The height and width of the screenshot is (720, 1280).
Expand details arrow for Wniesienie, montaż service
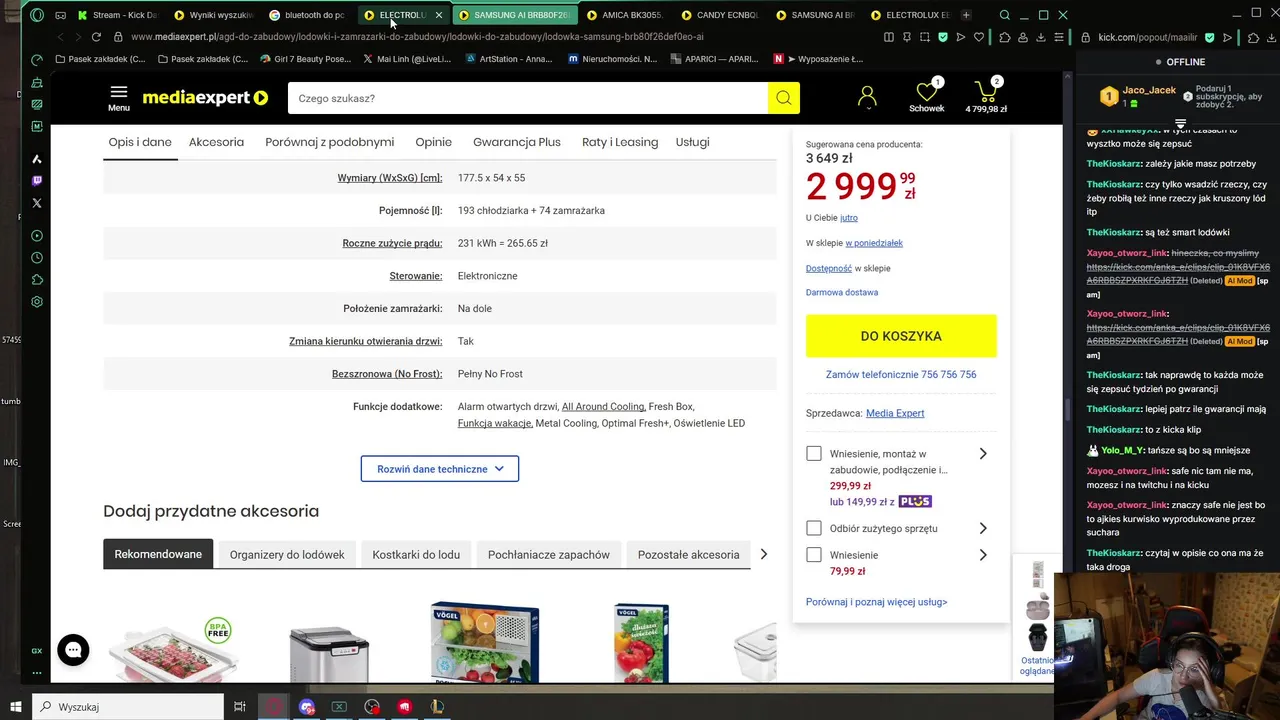[x=983, y=454]
